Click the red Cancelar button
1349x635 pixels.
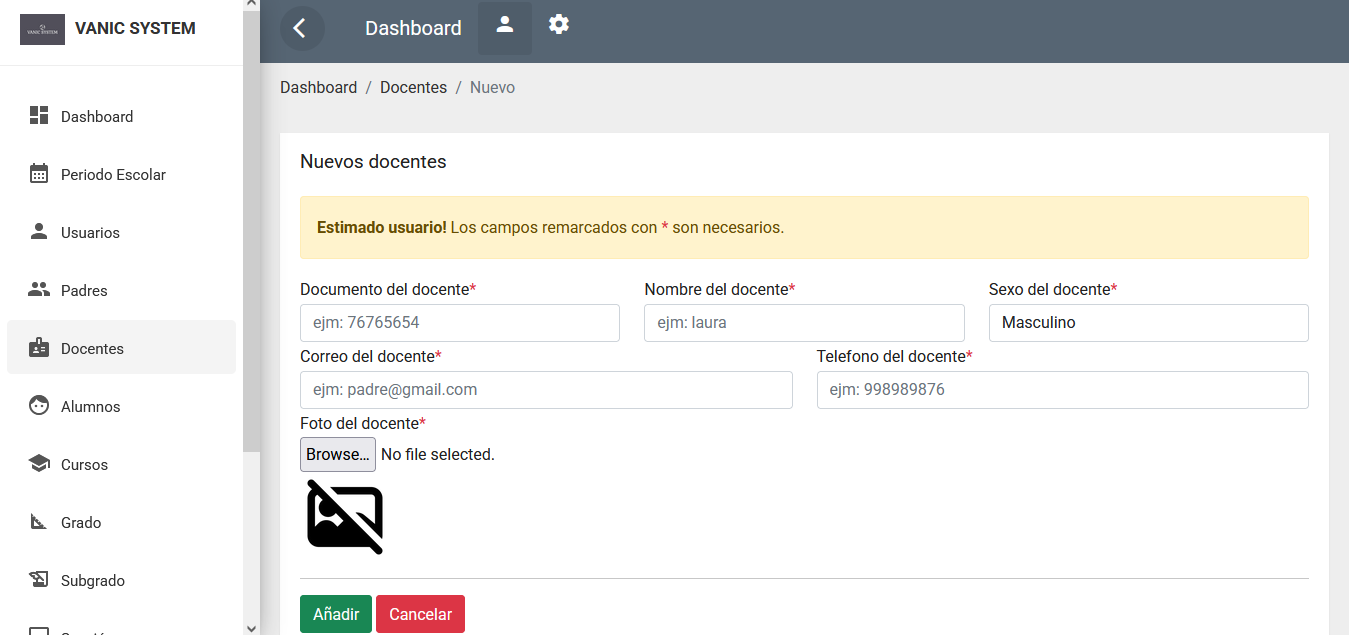point(420,614)
